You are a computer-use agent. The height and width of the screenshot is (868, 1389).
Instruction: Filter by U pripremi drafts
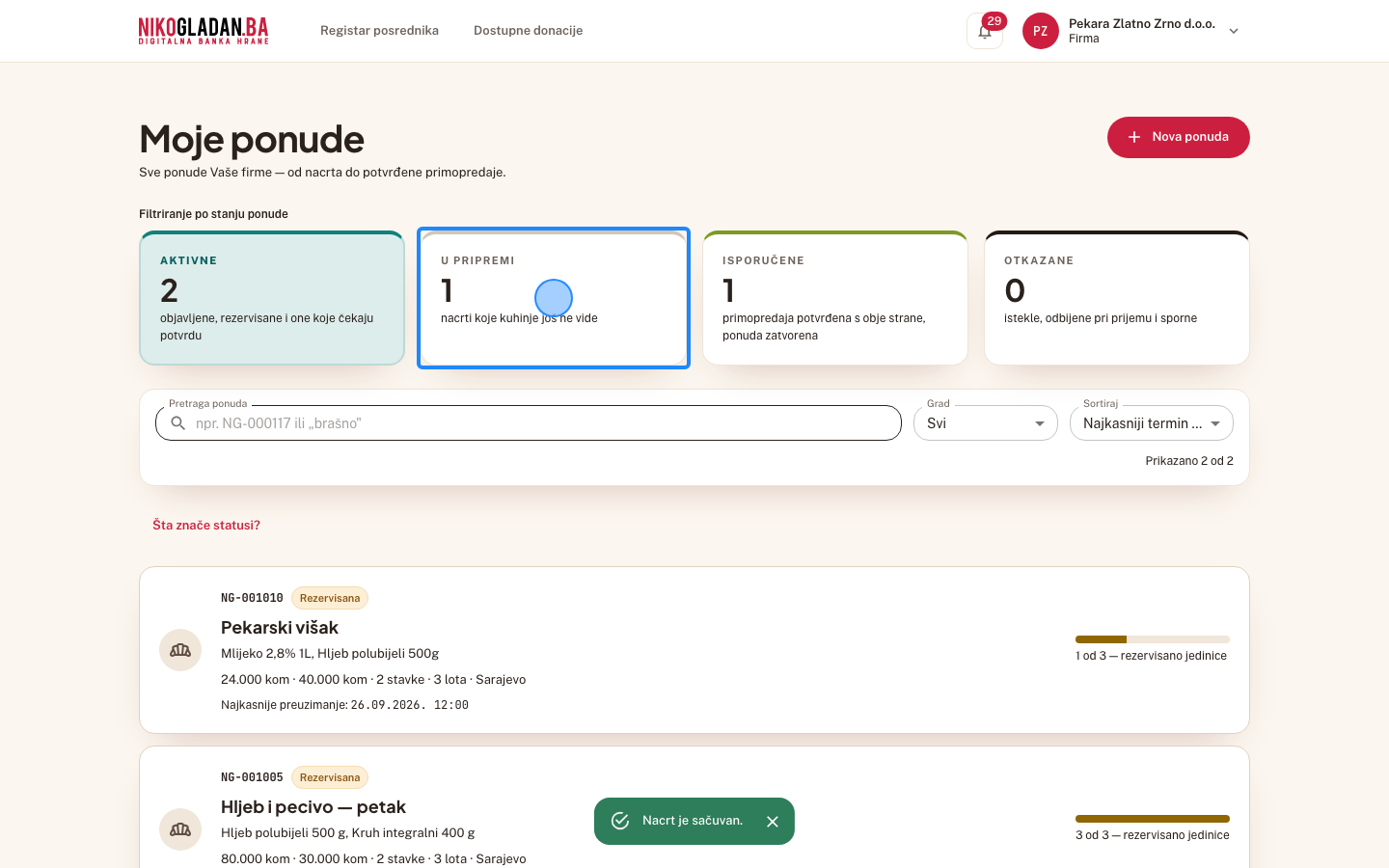554,298
